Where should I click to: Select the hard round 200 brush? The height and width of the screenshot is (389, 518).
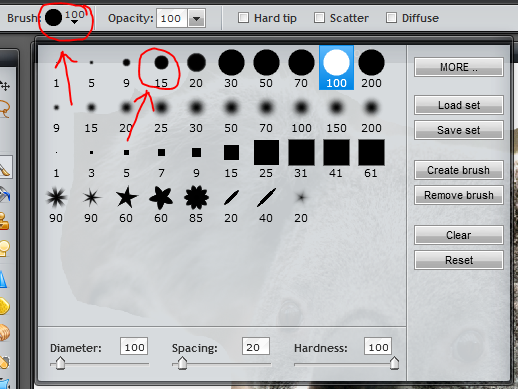pyautogui.click(x=371, y=68)
